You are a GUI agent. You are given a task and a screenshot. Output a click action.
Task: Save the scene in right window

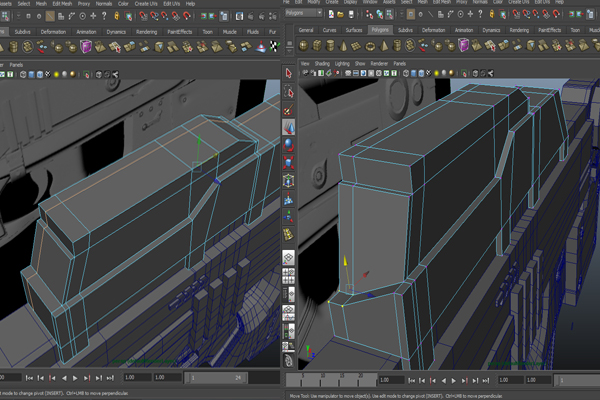pos(351,15)
